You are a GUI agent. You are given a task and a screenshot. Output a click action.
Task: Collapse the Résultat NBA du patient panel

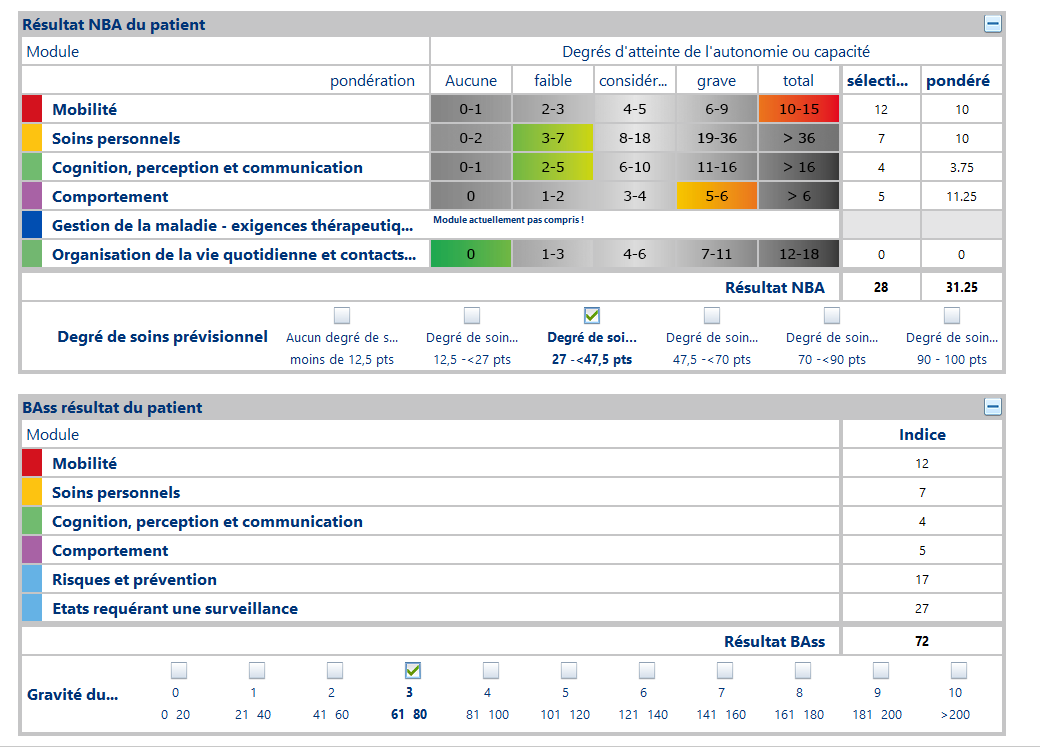pos(992,24)
